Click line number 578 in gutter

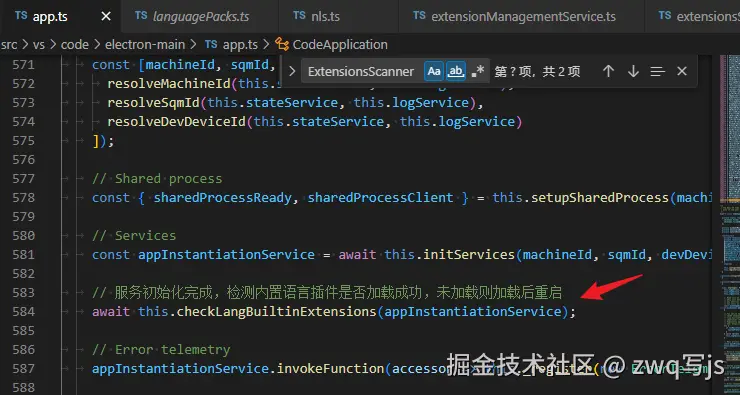23,197
